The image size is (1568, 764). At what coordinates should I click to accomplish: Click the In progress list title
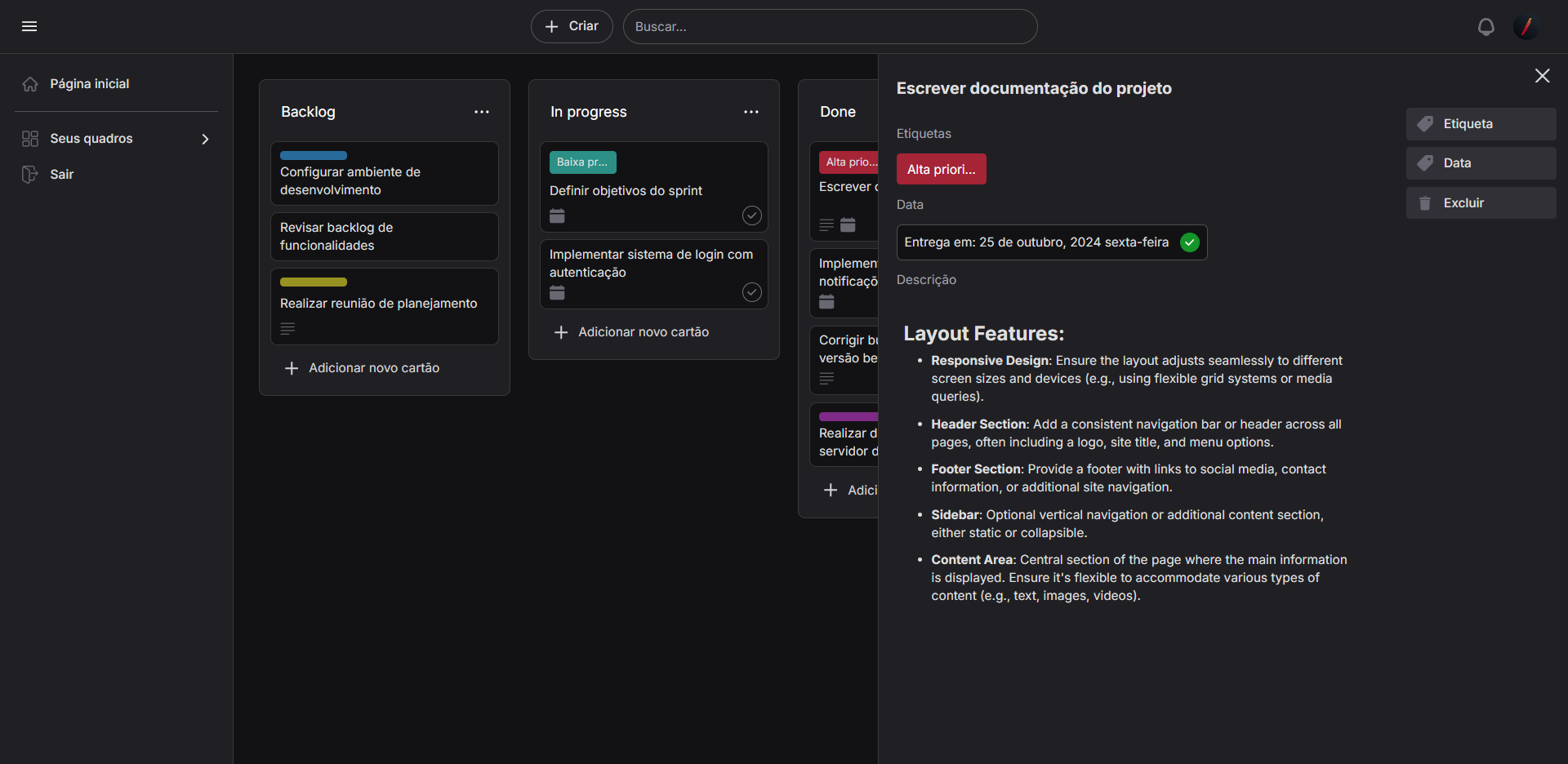(589, 112)
